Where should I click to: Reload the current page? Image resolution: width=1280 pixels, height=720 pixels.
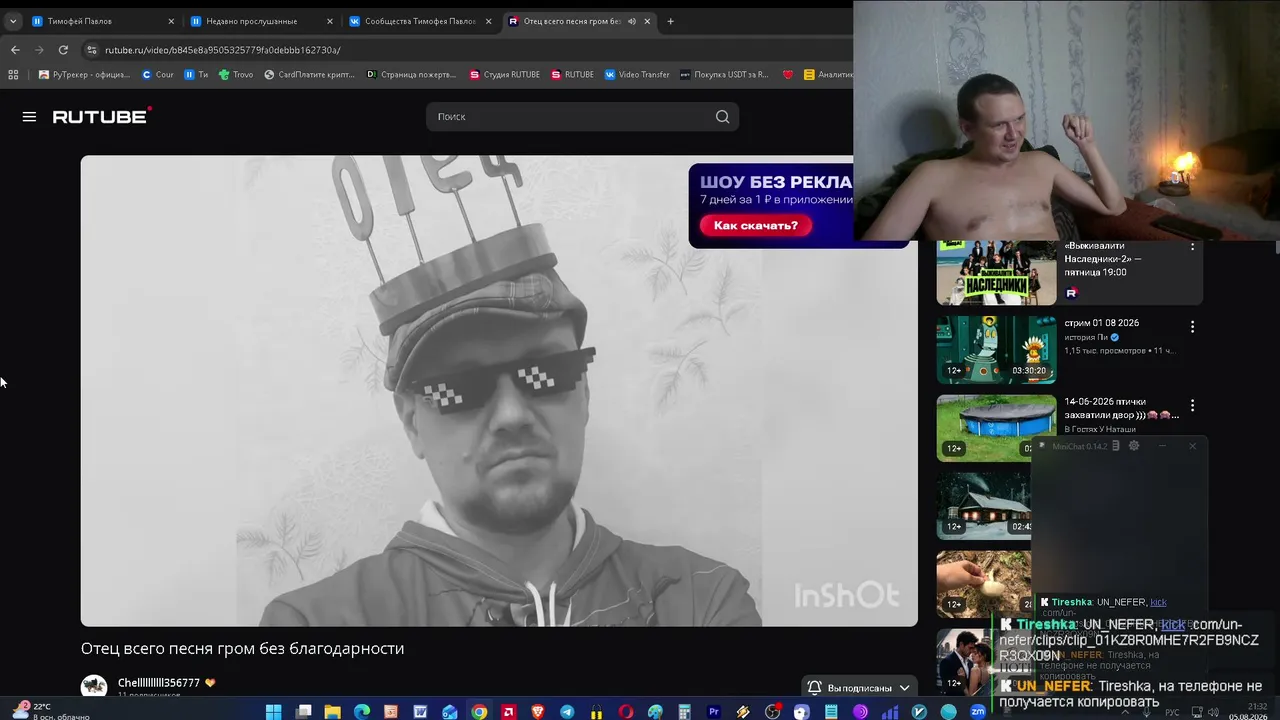63,50
